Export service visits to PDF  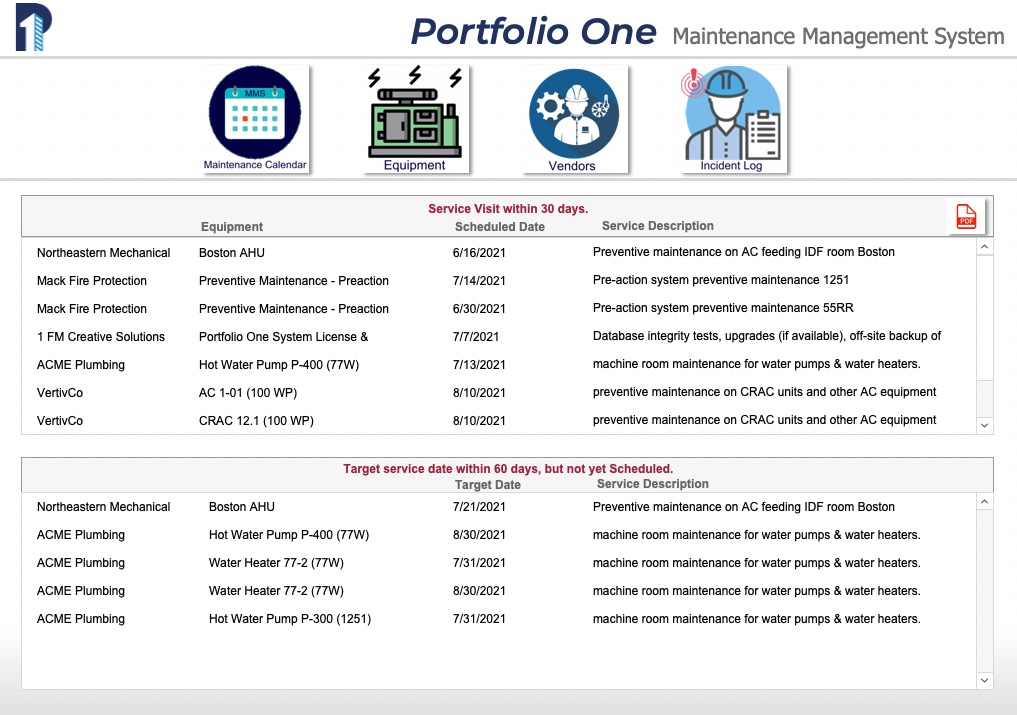click(966, 216)
